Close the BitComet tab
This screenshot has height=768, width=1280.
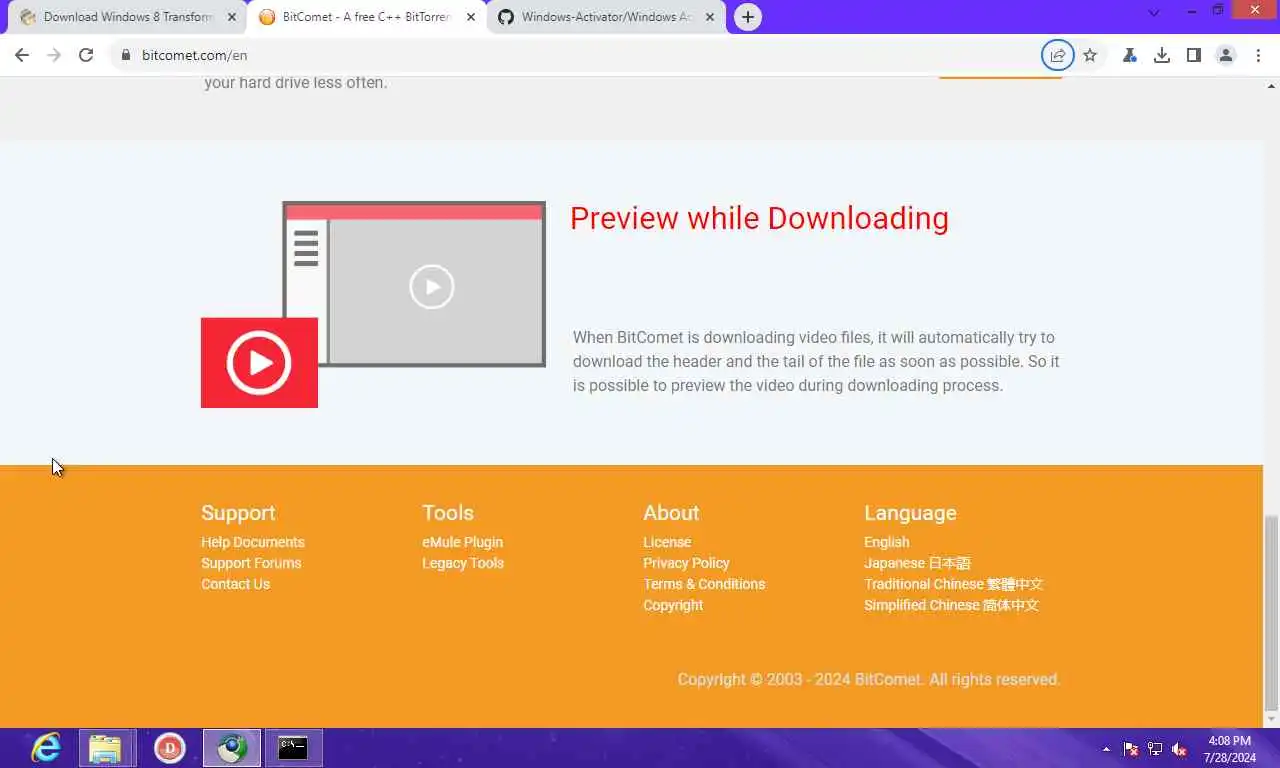[471, 17]
